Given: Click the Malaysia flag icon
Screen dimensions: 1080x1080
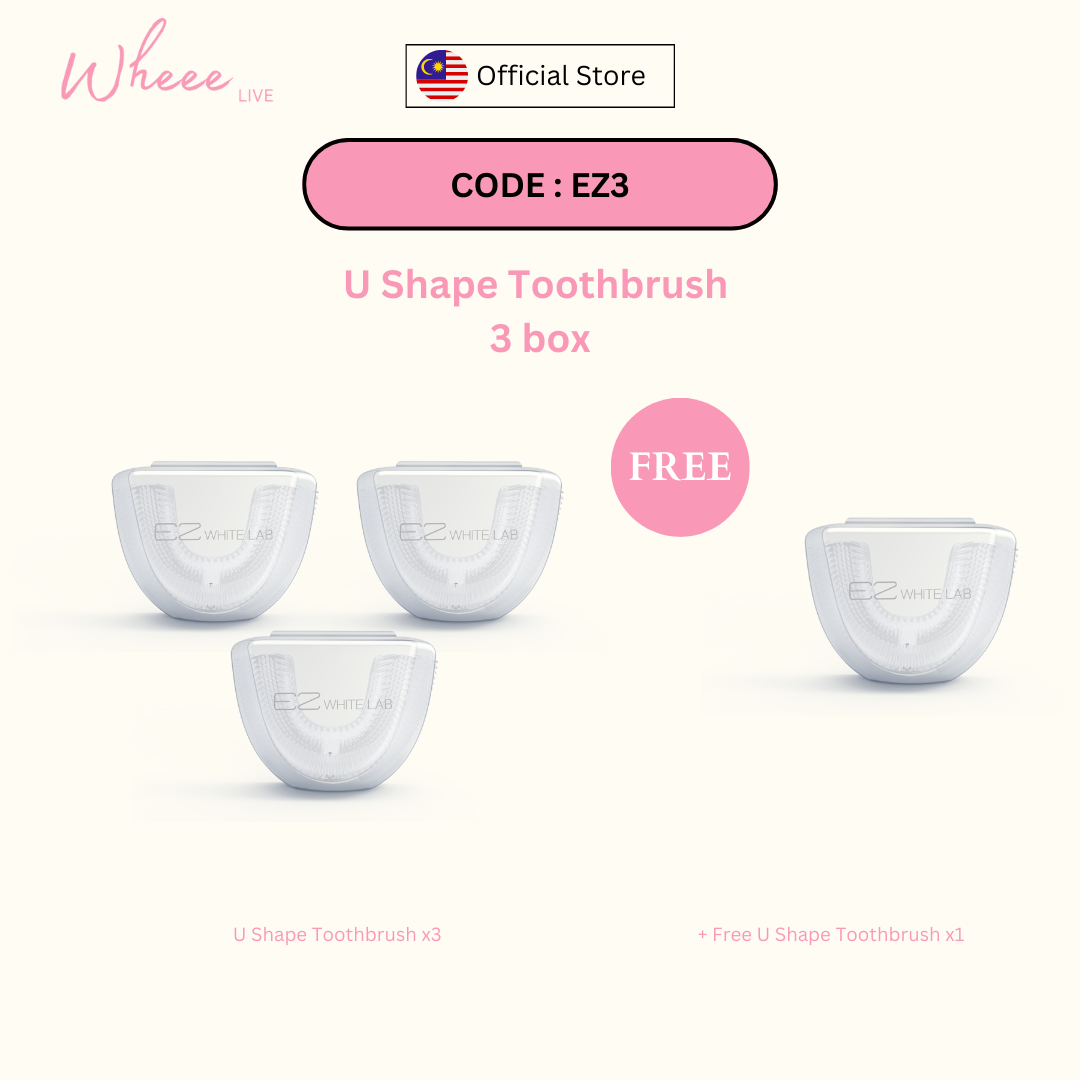Looking at the screenshot, I should point(442,75).
